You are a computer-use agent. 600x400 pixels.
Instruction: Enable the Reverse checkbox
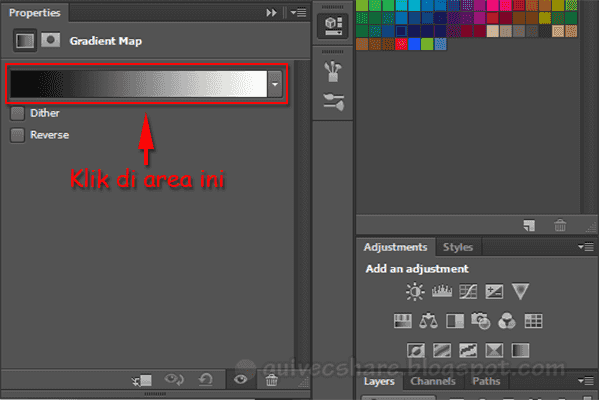[17, 135]
